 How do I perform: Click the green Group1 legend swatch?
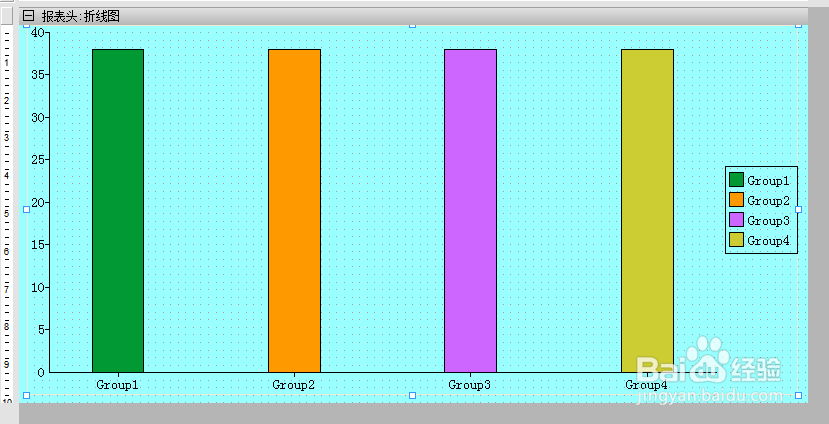(736, 180)
